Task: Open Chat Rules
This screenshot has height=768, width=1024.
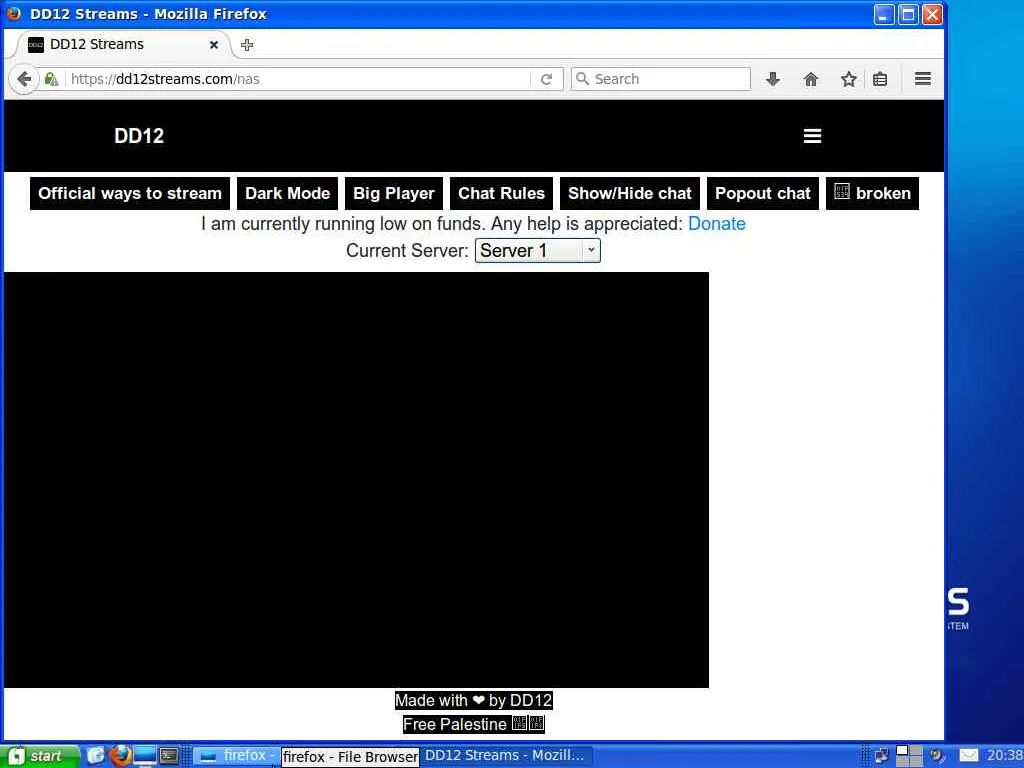Action: coord(502,193)
